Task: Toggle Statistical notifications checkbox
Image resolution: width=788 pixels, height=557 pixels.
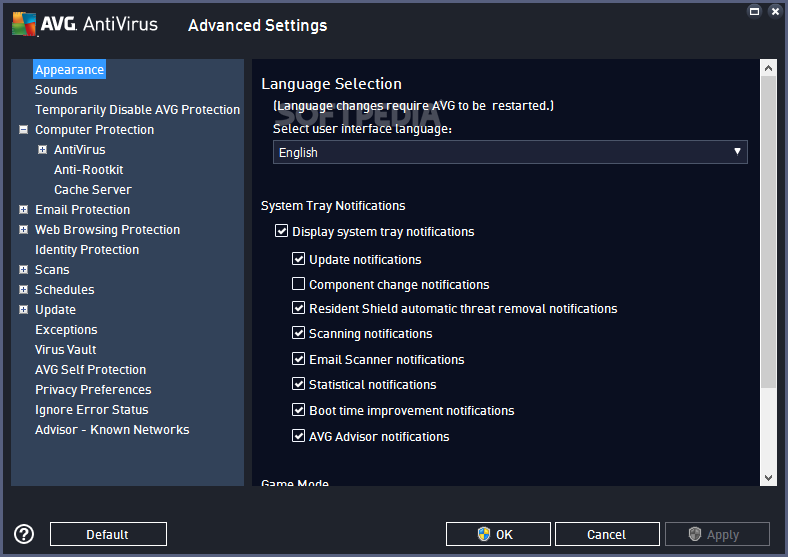Action: pos(299,384)
